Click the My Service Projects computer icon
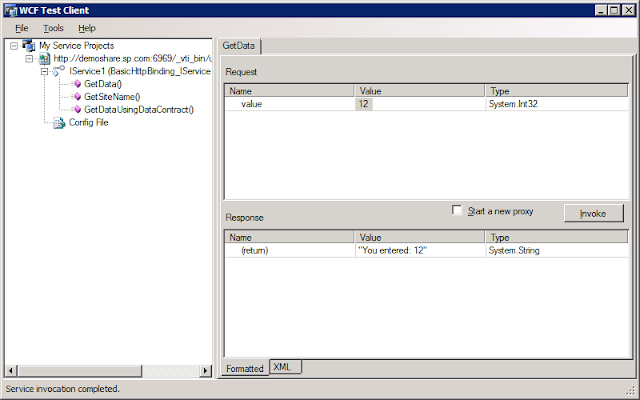This screenshot has width=640, height=400. (29, 45)
